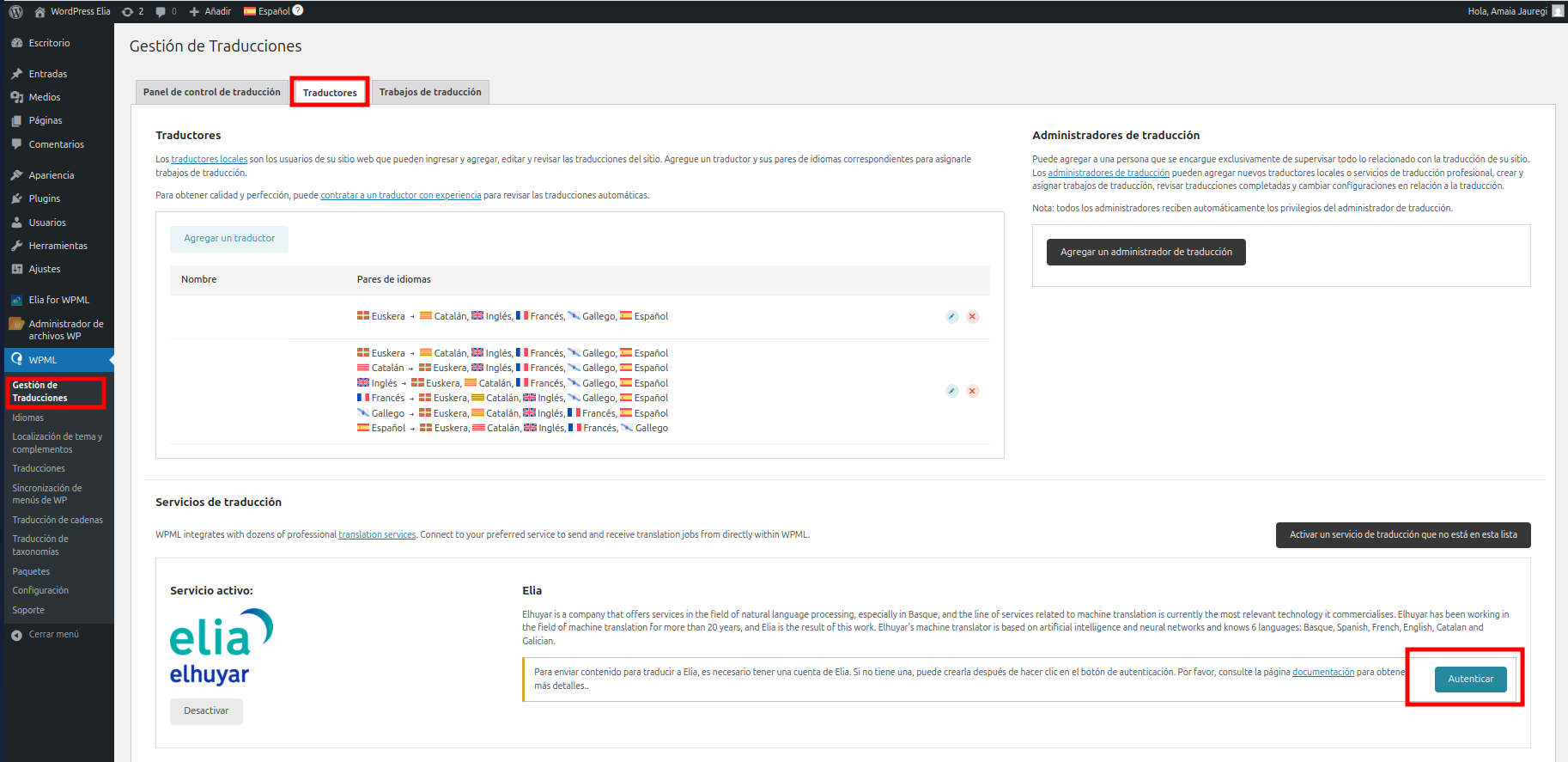Click Agregar un traductor button
Viewport: 1568px width, 762px height.
229,239
